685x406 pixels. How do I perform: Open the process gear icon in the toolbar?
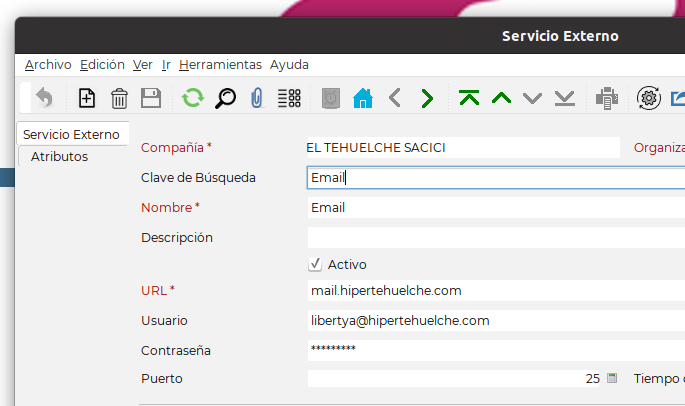coord(649,98)
